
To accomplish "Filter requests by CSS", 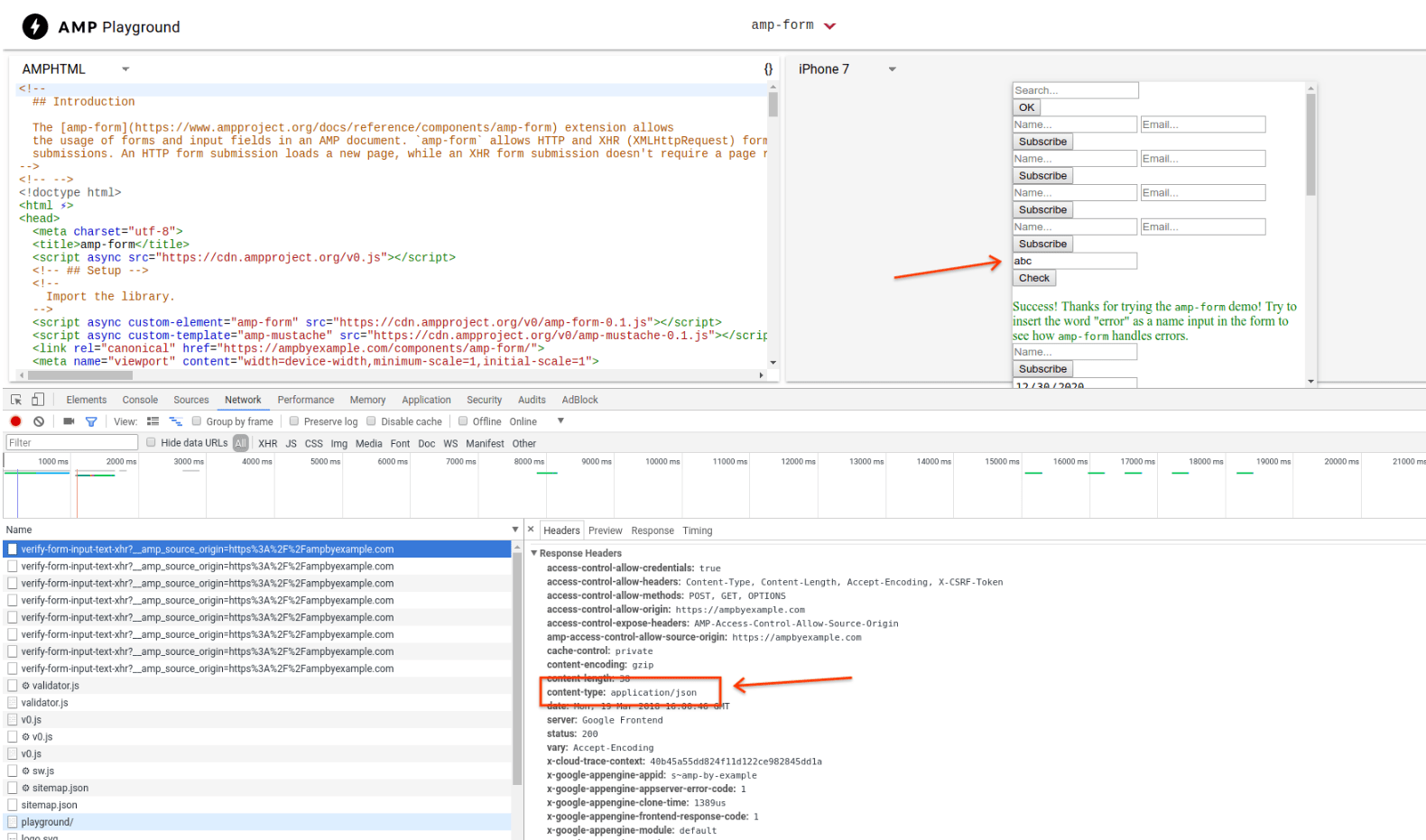I will tap(314, 444).
